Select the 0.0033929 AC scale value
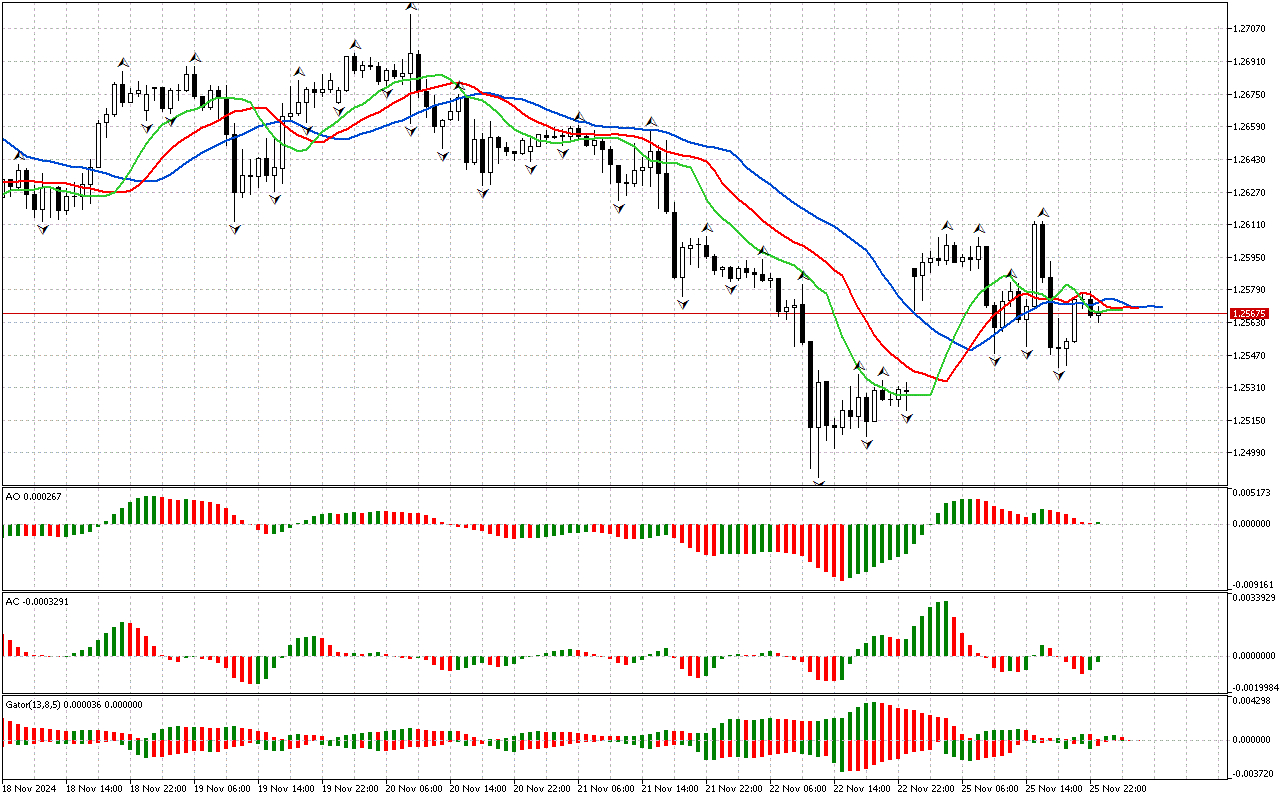Viewport: 1280px width, 800px height. (1254, 598)
